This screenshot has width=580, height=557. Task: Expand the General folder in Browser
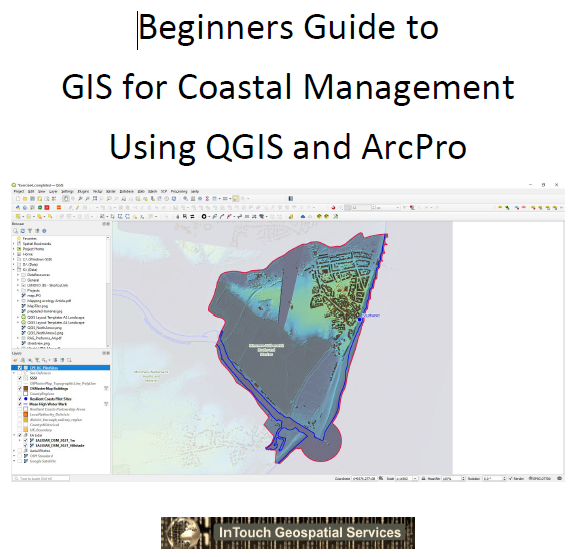pos(18,280)
